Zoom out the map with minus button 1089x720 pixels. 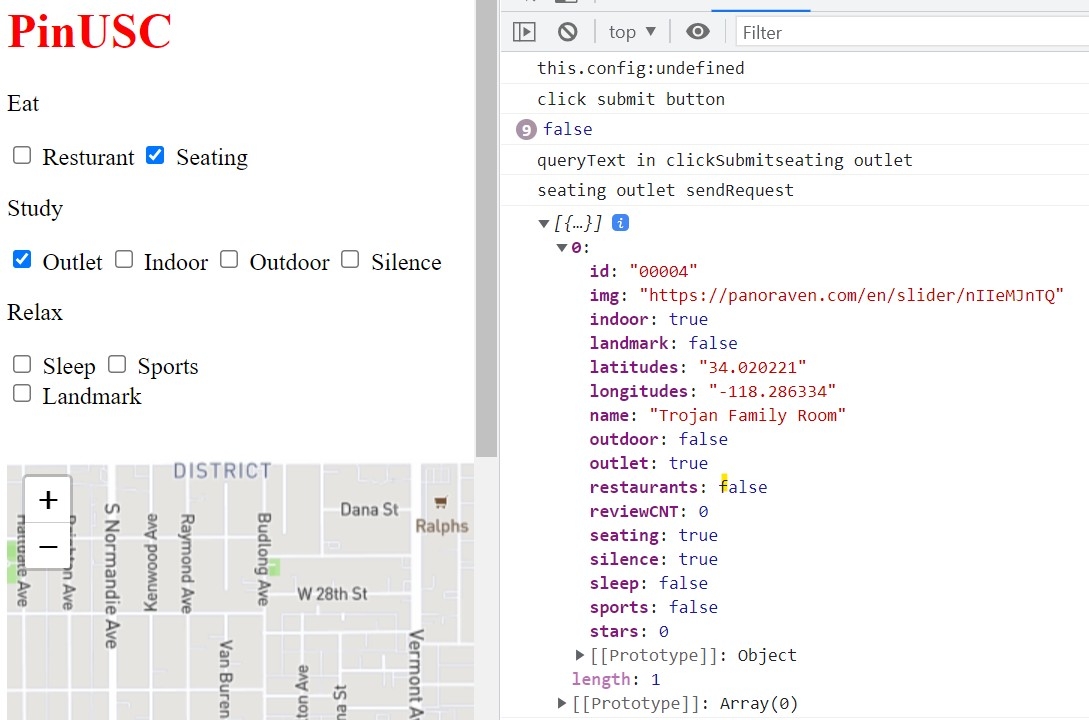point(48,546)
